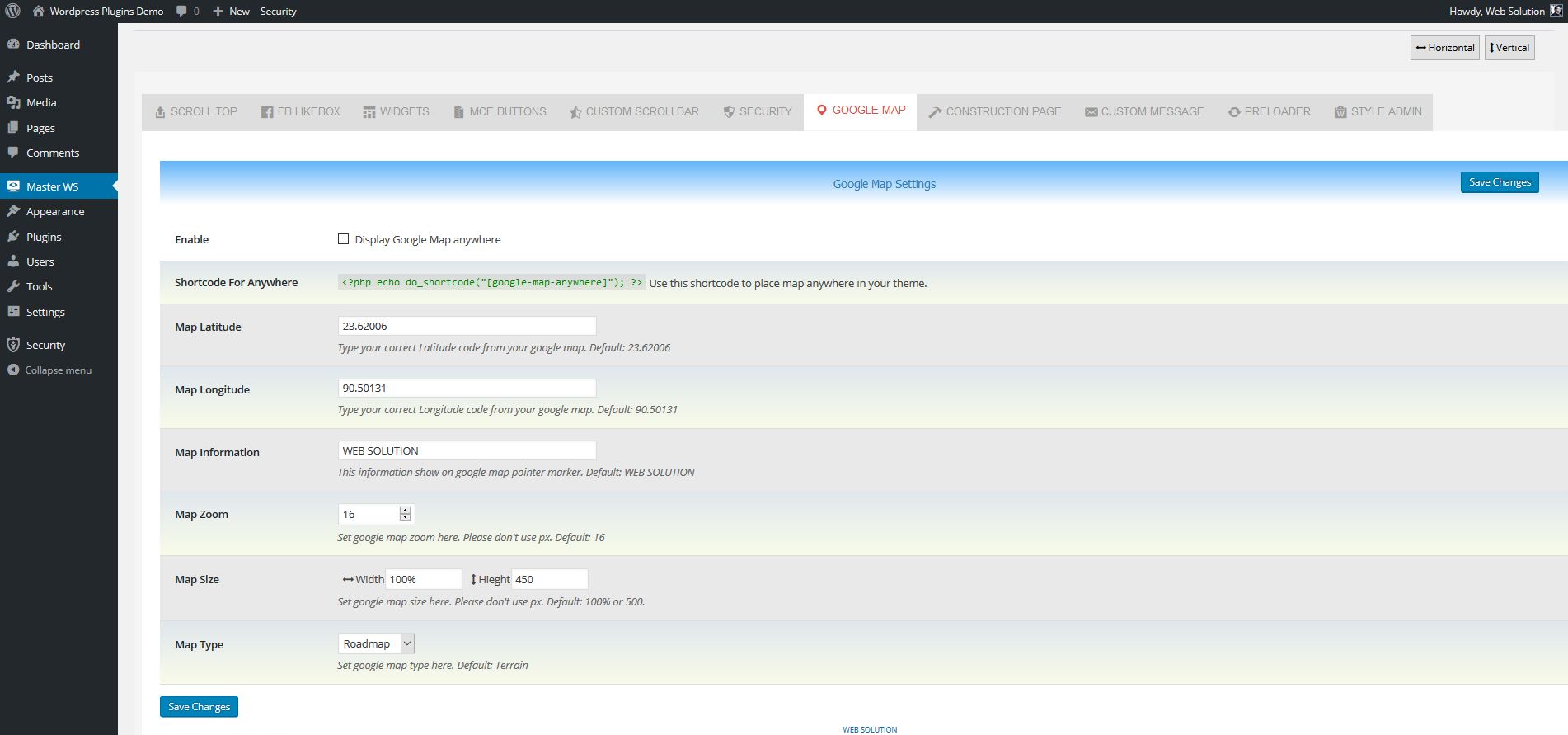Viewport: 1568px width, 735px height.
Task: Click the Map Latitude input field
Action: (467, 326)
